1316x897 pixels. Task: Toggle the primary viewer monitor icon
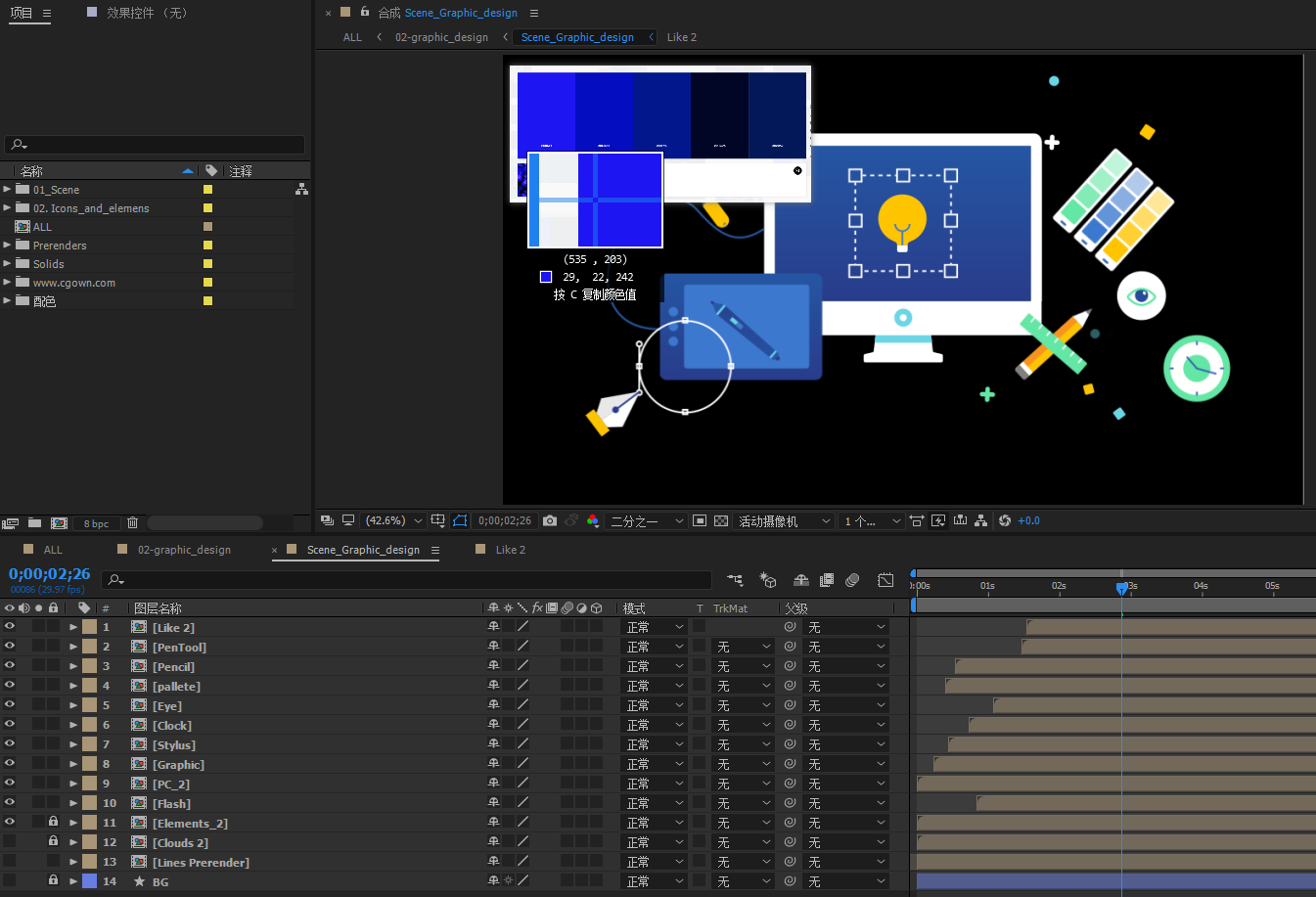(347, 521)
